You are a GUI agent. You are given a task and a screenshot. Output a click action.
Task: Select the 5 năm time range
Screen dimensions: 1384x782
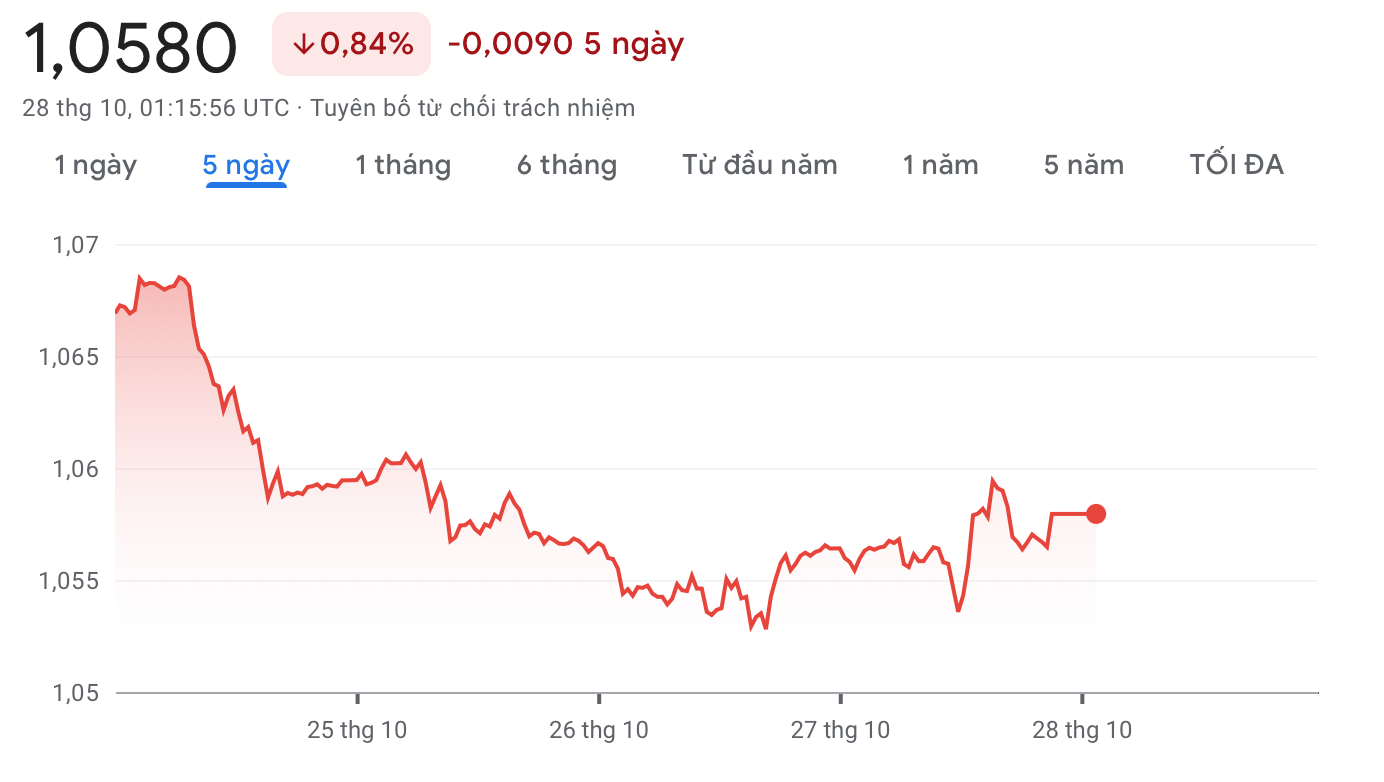(x=1083, y=165)
